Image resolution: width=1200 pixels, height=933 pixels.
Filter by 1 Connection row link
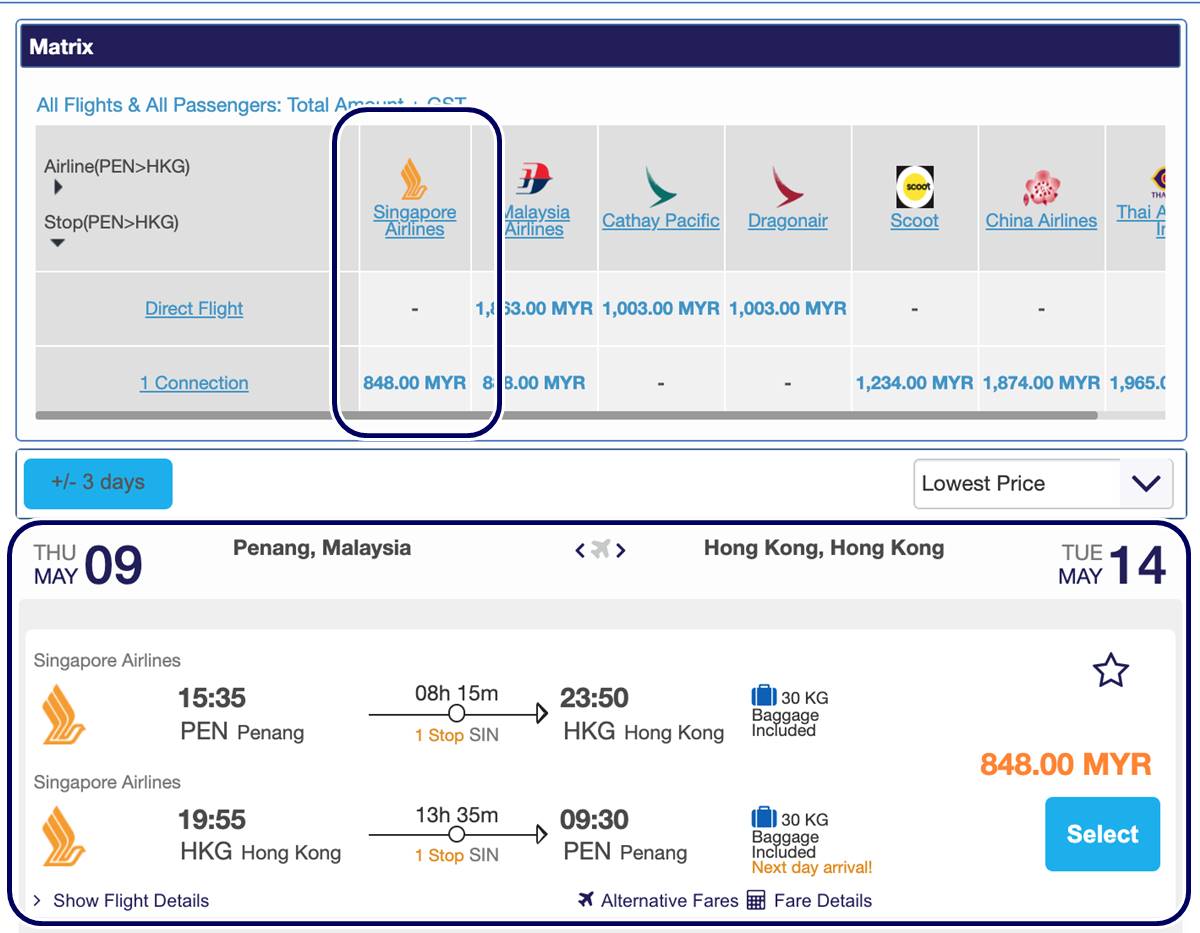pyautogui.click(x=194, y=383)
